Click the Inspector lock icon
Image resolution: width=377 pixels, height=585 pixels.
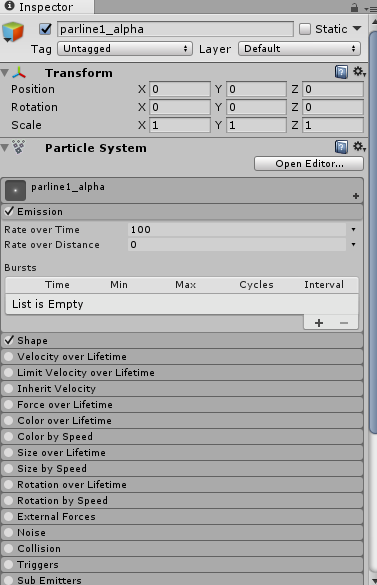354,7
